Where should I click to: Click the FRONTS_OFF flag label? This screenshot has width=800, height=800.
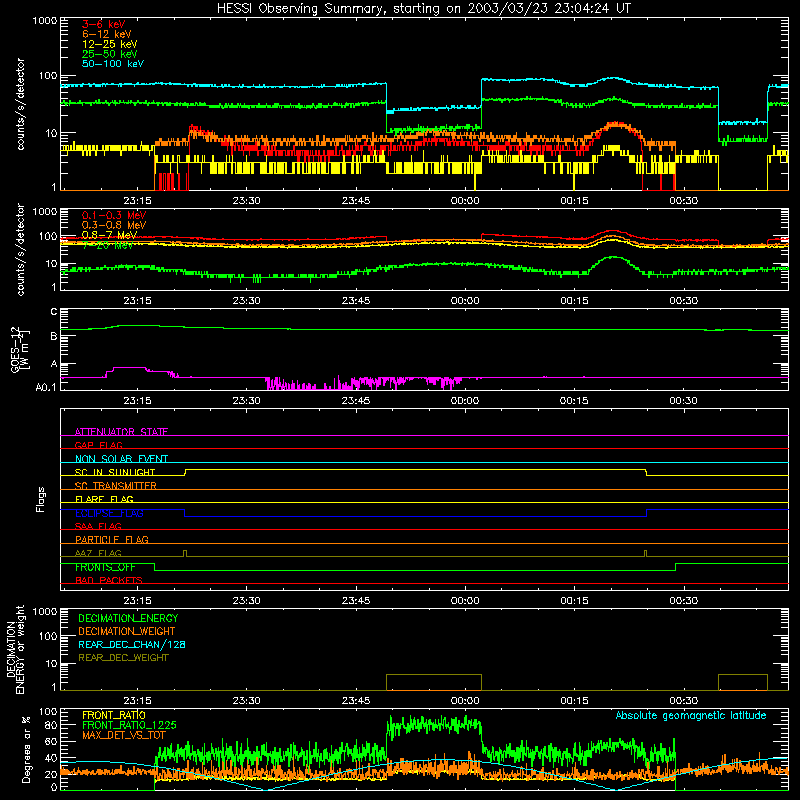click(x=105, y=567)
